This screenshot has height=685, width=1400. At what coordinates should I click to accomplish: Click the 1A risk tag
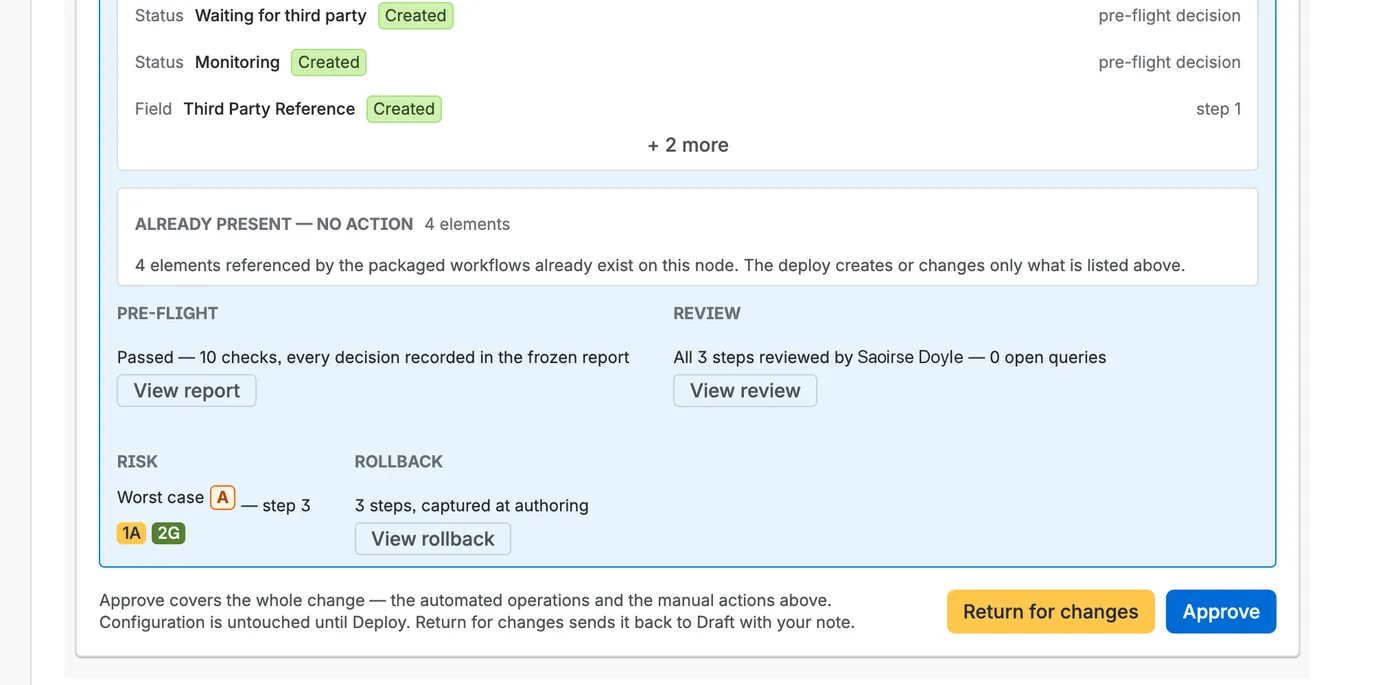click(x=131, y=533)
